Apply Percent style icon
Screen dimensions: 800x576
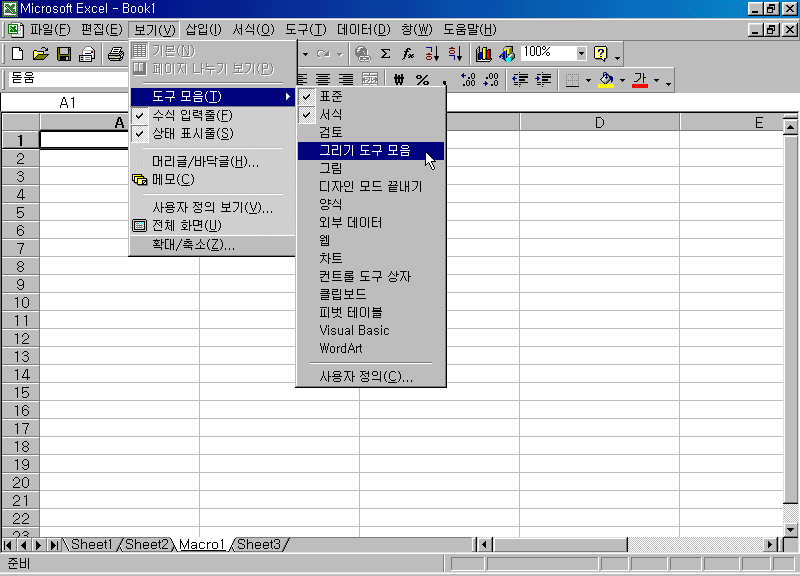pos(422,80)
